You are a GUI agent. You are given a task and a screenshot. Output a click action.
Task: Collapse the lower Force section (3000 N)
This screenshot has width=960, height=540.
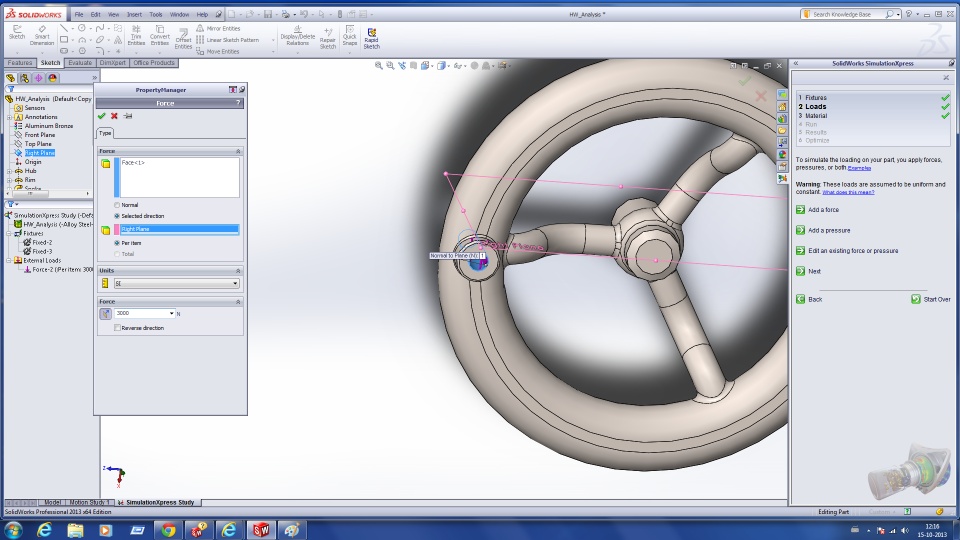(238, 302)
